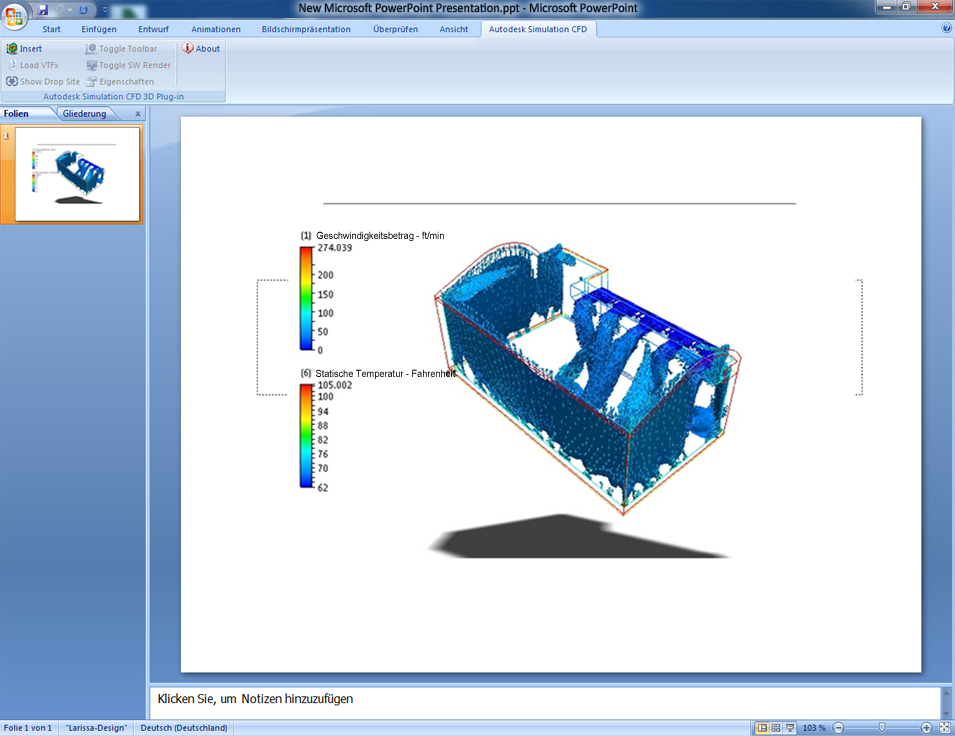The image size is (955, 736).
Task: Click Toggle SW Render
Action: pos(129,65)
